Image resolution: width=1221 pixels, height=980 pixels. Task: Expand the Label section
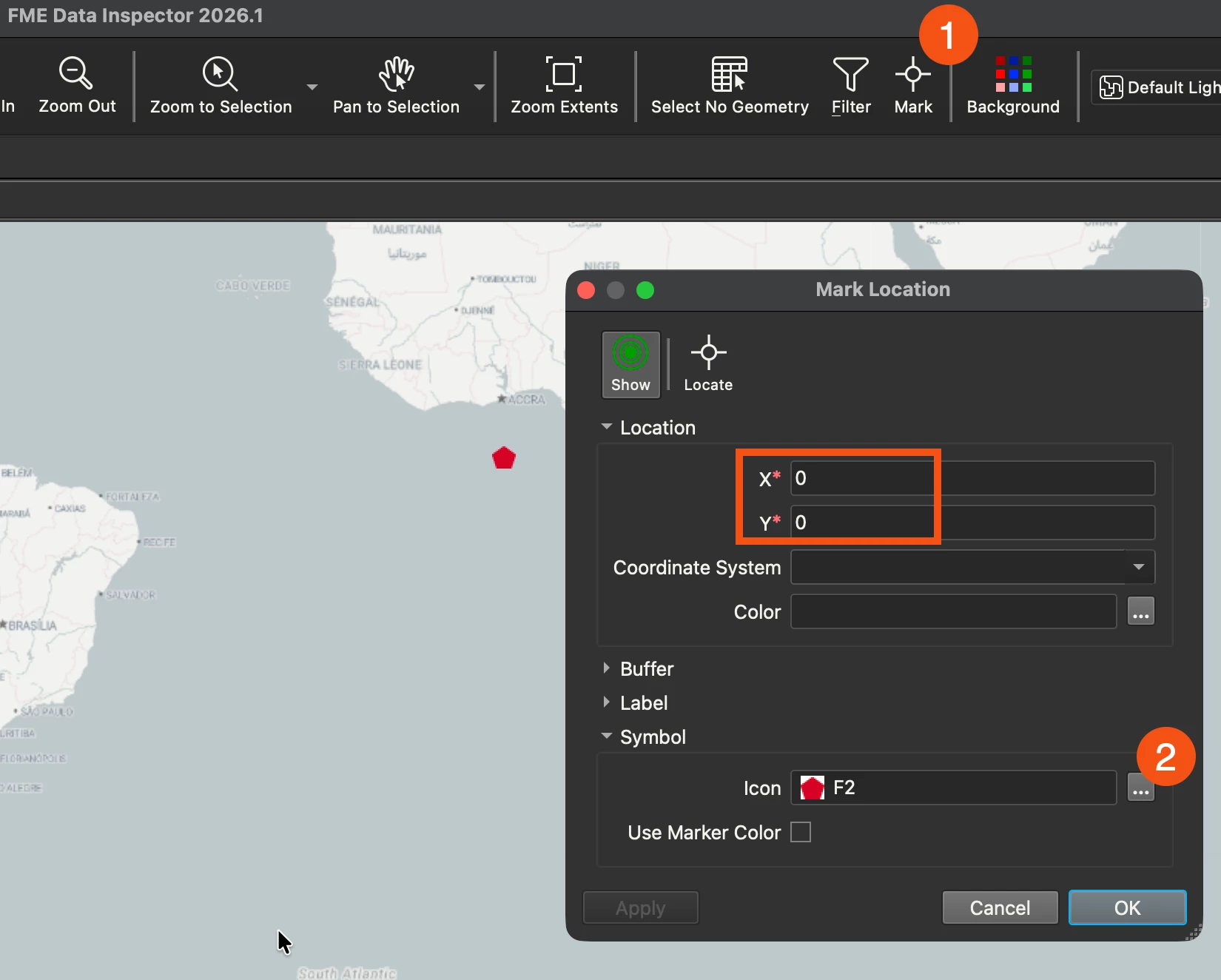607,702
